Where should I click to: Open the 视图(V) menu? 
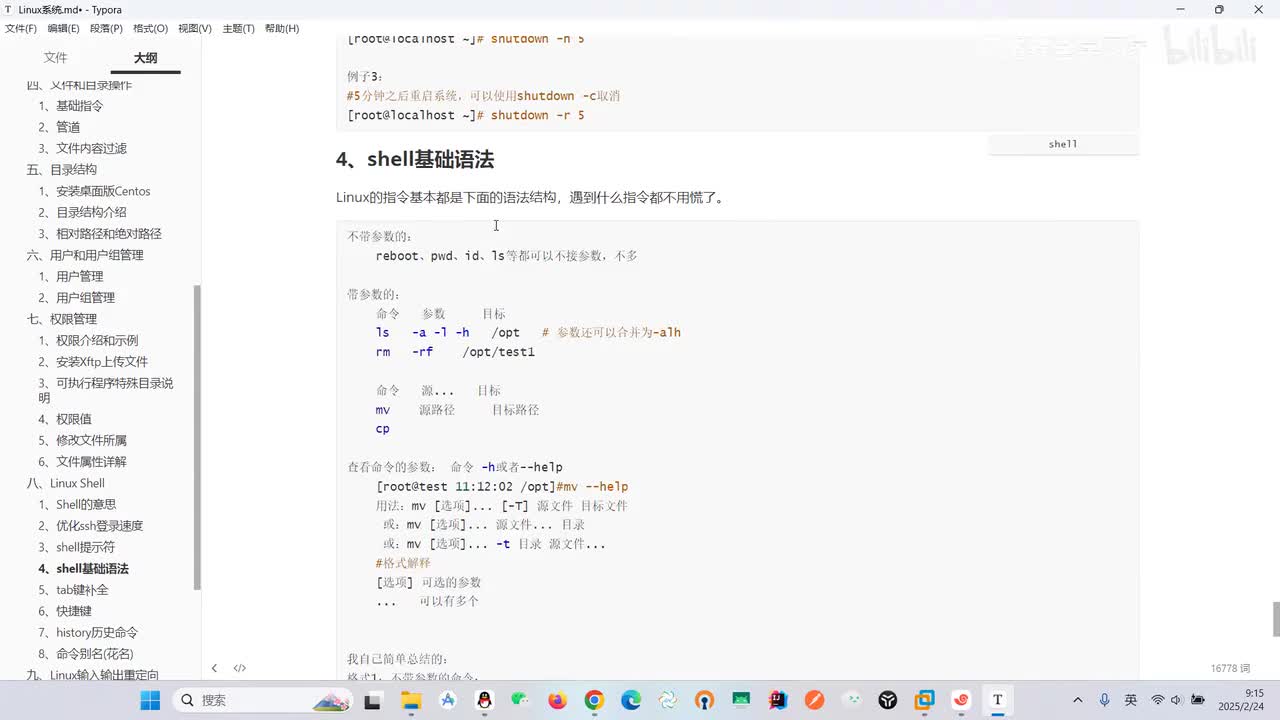click(195, 29)
